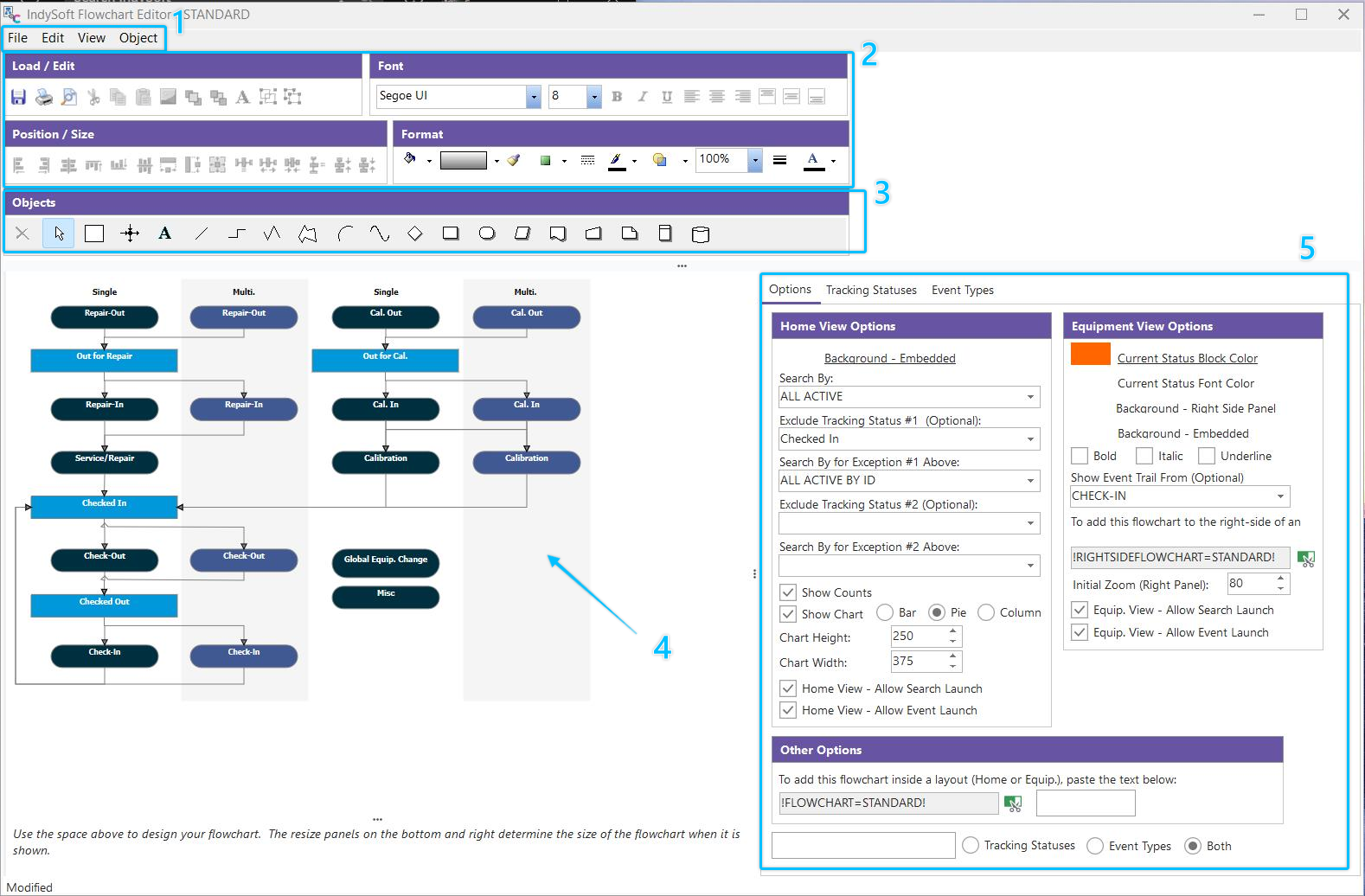Select the text object tool
The width and height of the screenshot is (1365, 896).
(164, 234)
